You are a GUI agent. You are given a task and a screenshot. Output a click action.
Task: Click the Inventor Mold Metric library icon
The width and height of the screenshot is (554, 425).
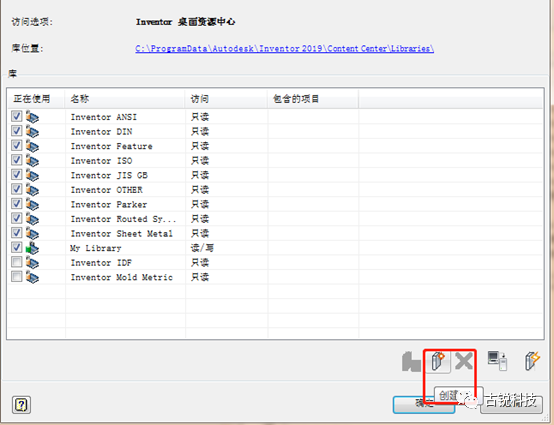click(x=32, y=277)
